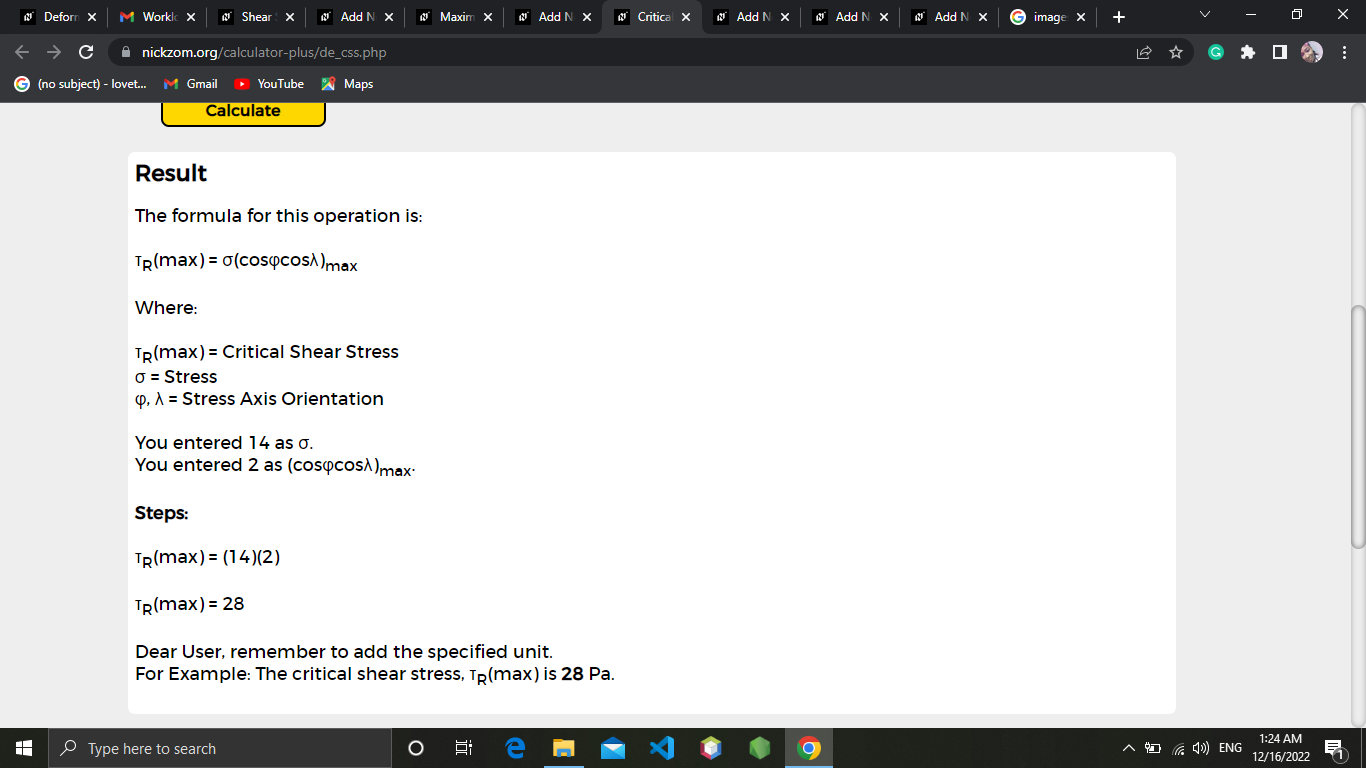Open Chrome three-dot menu

click(1344, 52)
